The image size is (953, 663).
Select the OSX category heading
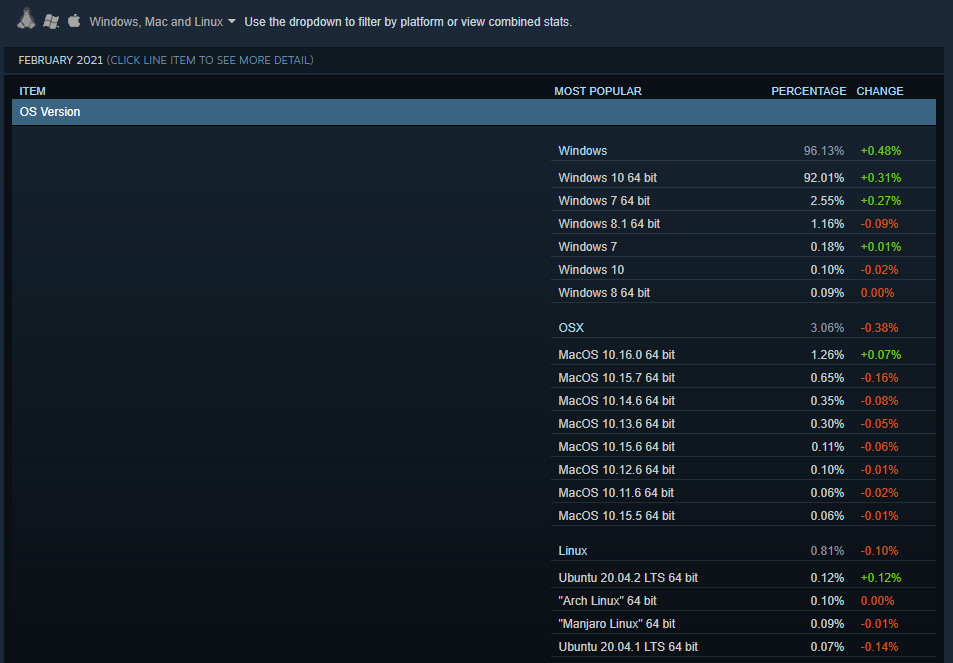click(x=571, y=328)
